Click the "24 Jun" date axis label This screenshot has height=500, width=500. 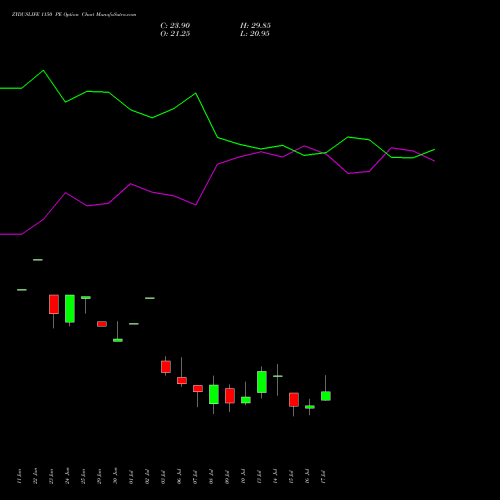(x=67, y=476)
